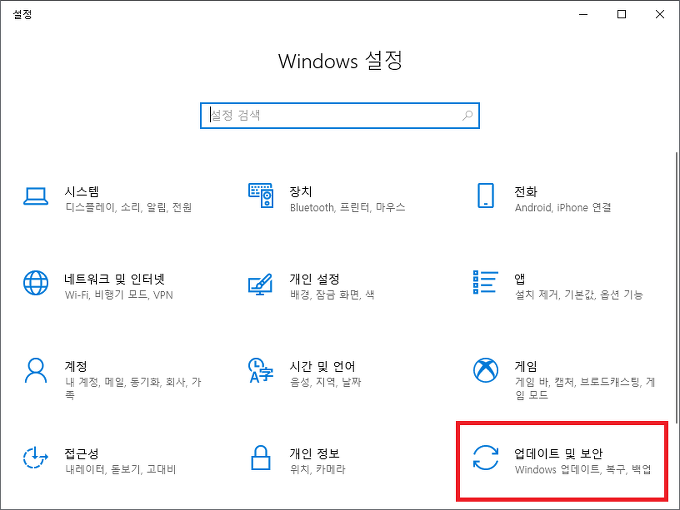This screenshot has height=510, width=680.
Task: Click the text 위치, 카메라
Action: coord(317,469)
